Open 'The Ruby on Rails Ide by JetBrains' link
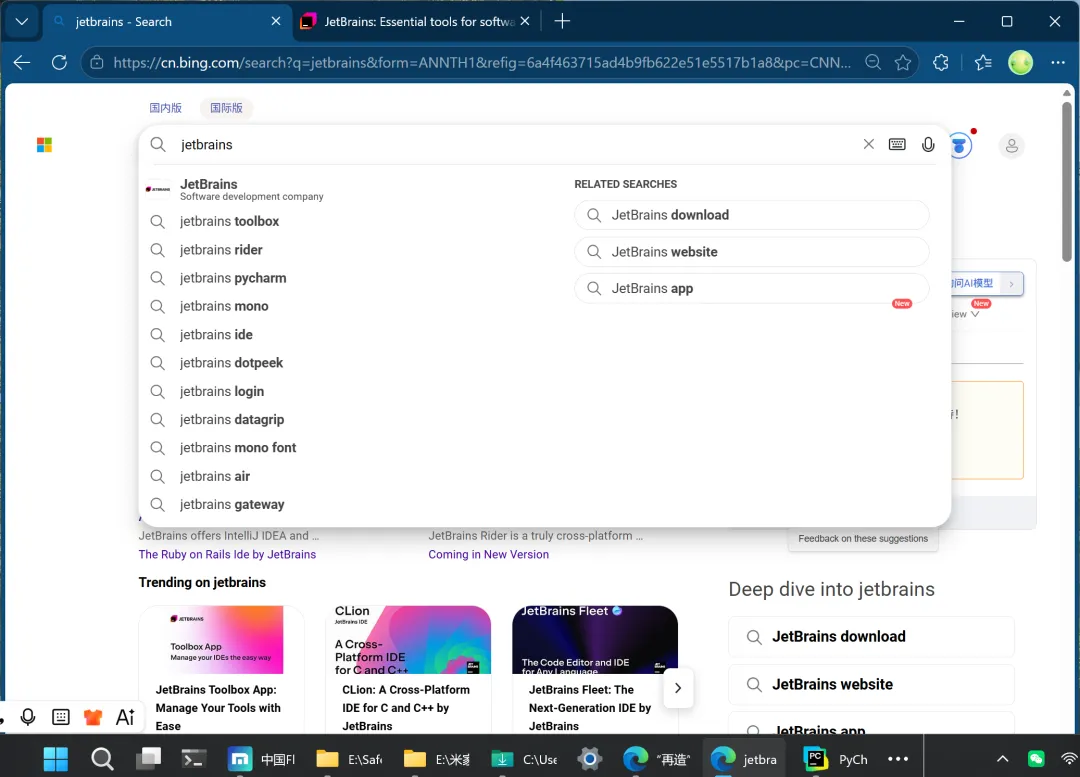This screenshot has width=1080, height=777. click(227, 555)
